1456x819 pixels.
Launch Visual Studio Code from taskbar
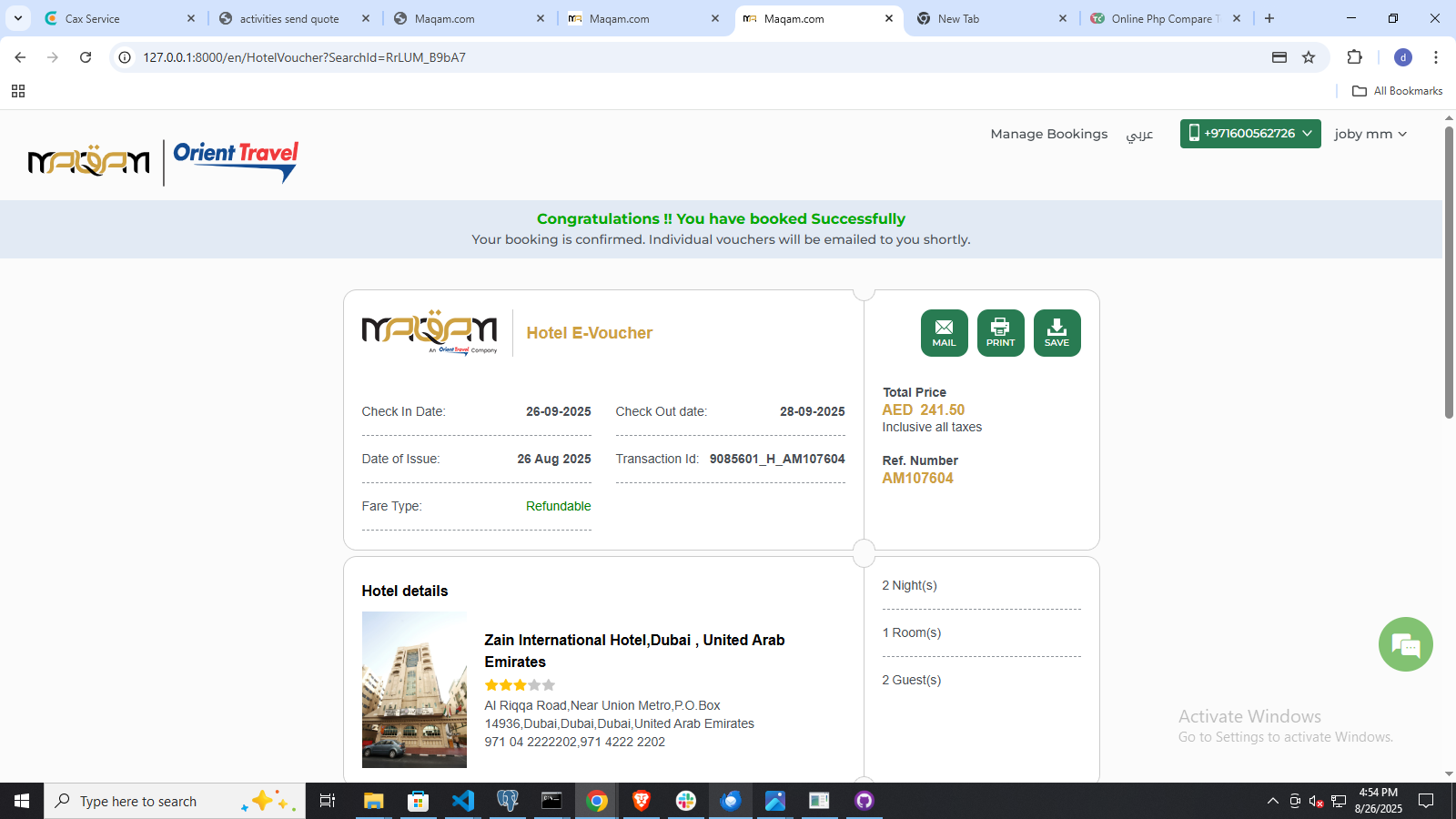463,801
